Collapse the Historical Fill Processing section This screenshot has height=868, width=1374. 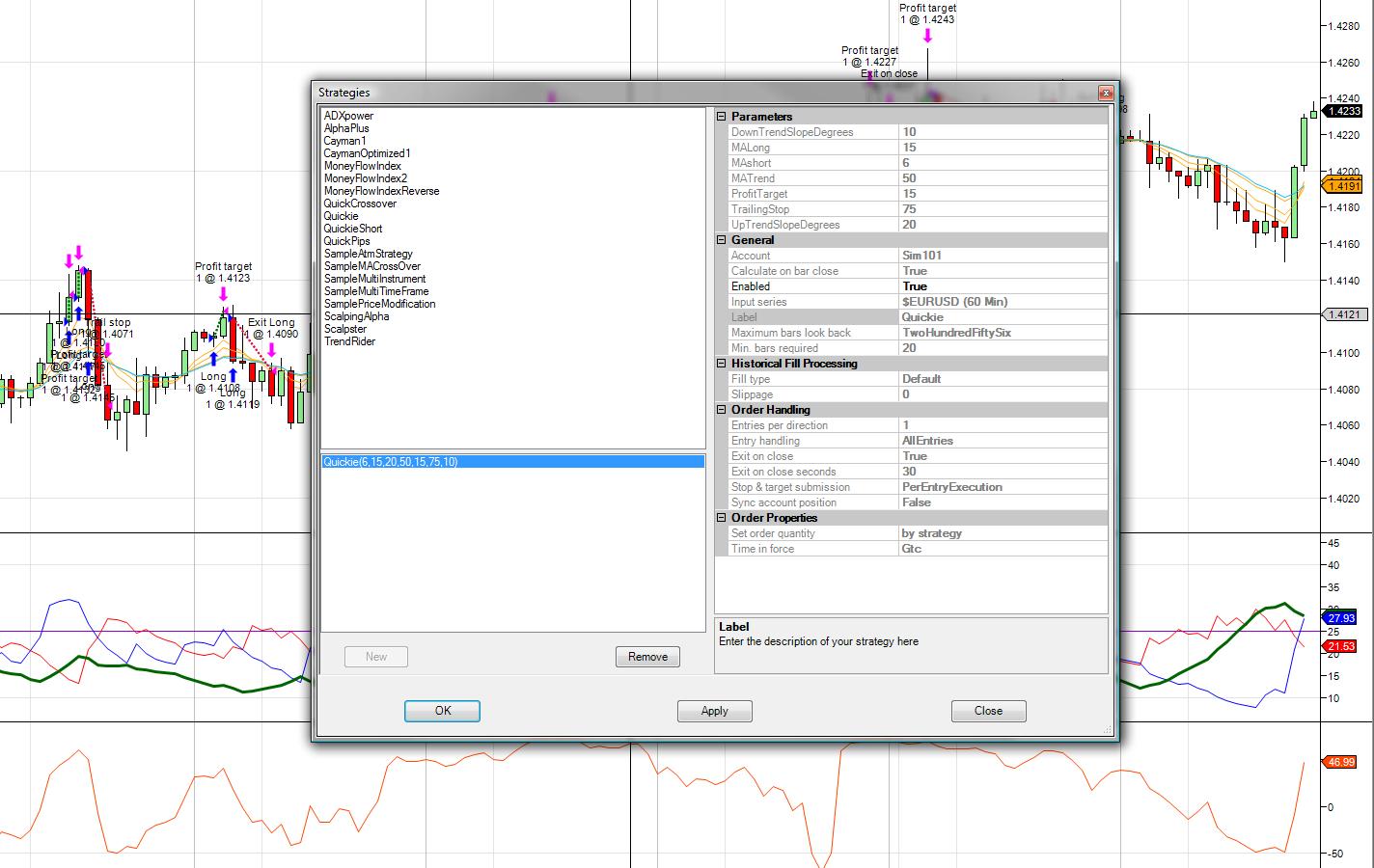721,364
